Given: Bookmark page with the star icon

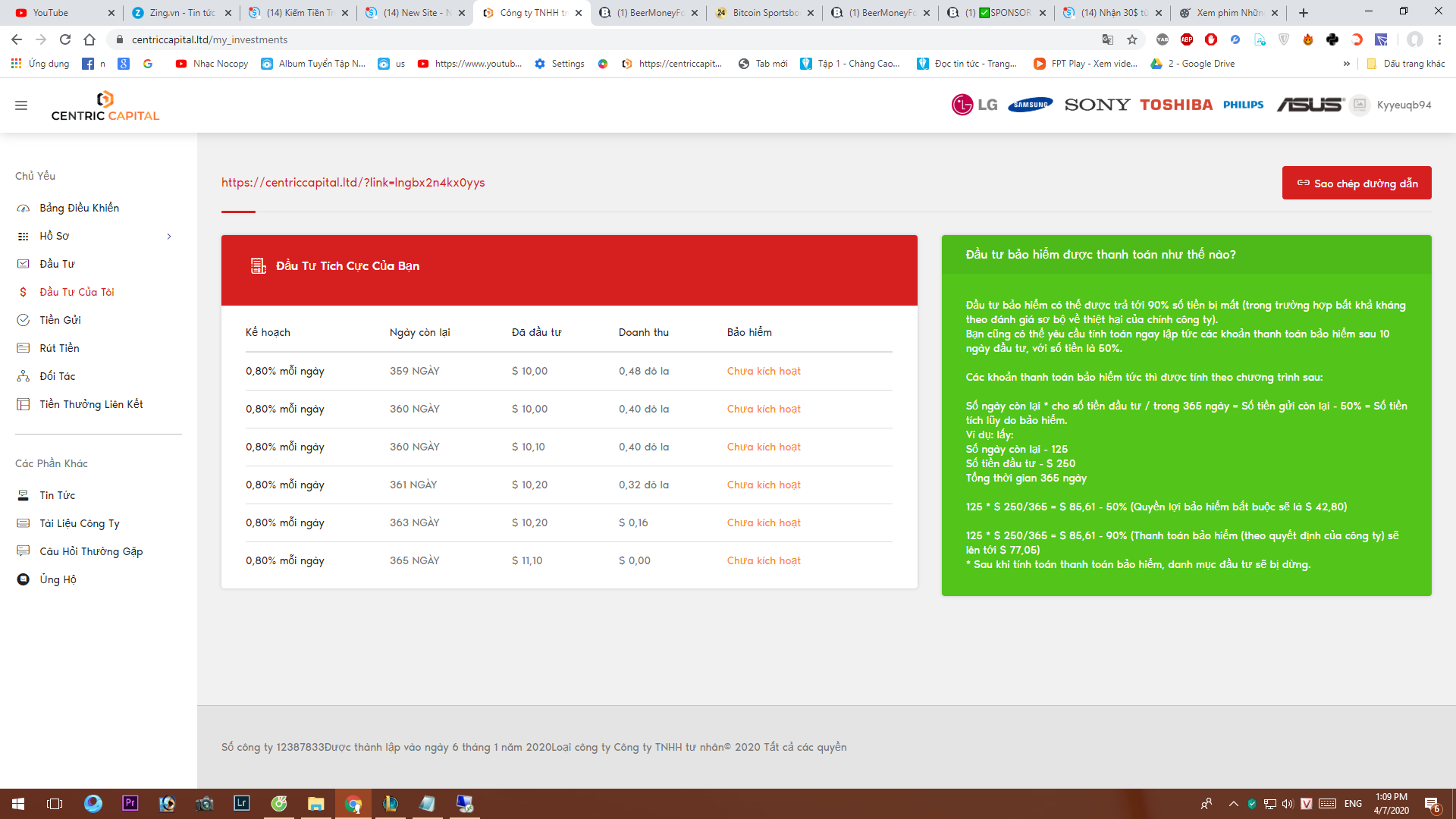Looking at the screenshot, I should 1132,39.
